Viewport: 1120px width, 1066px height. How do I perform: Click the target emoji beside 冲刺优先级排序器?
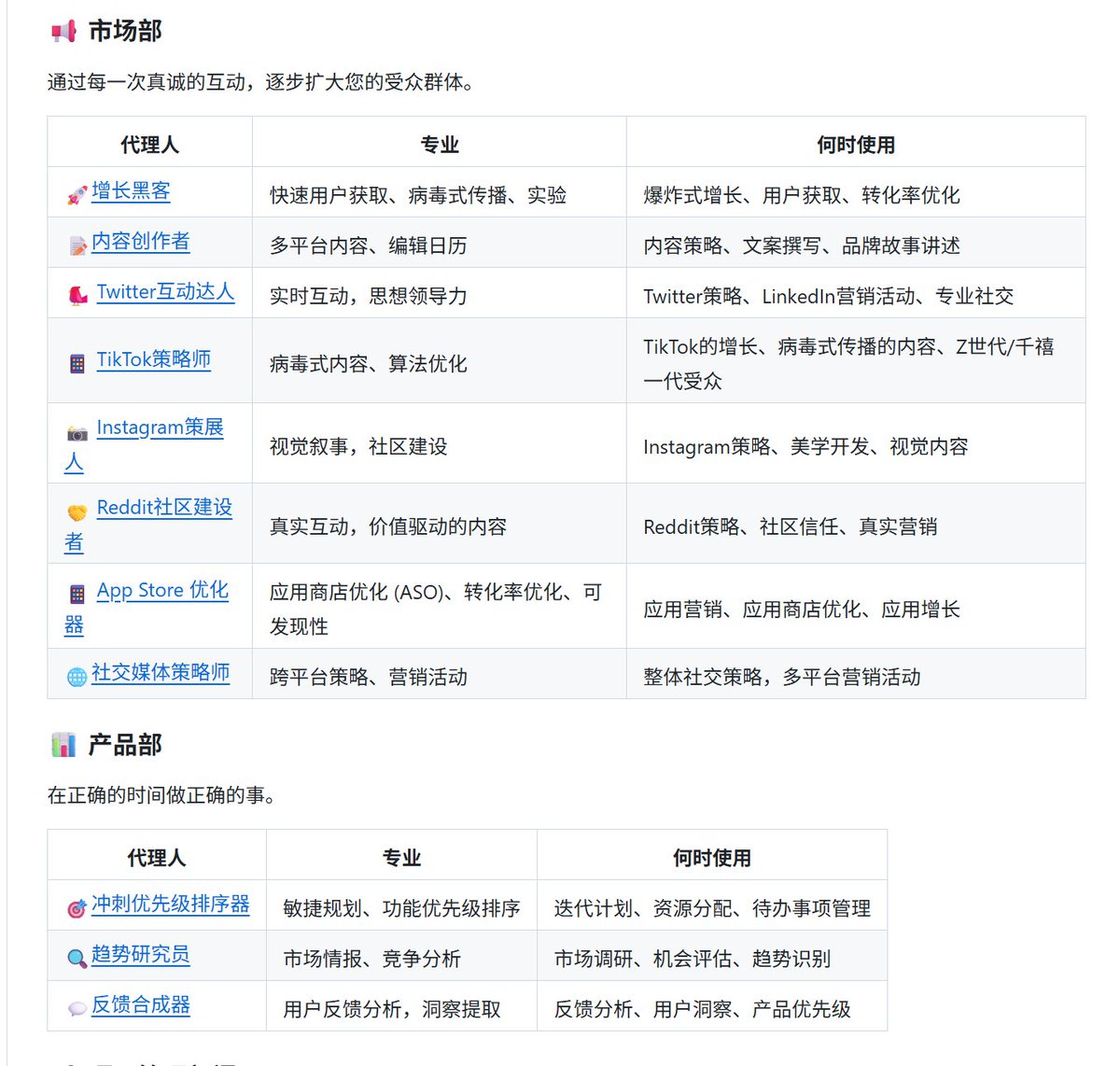[77, 908]
